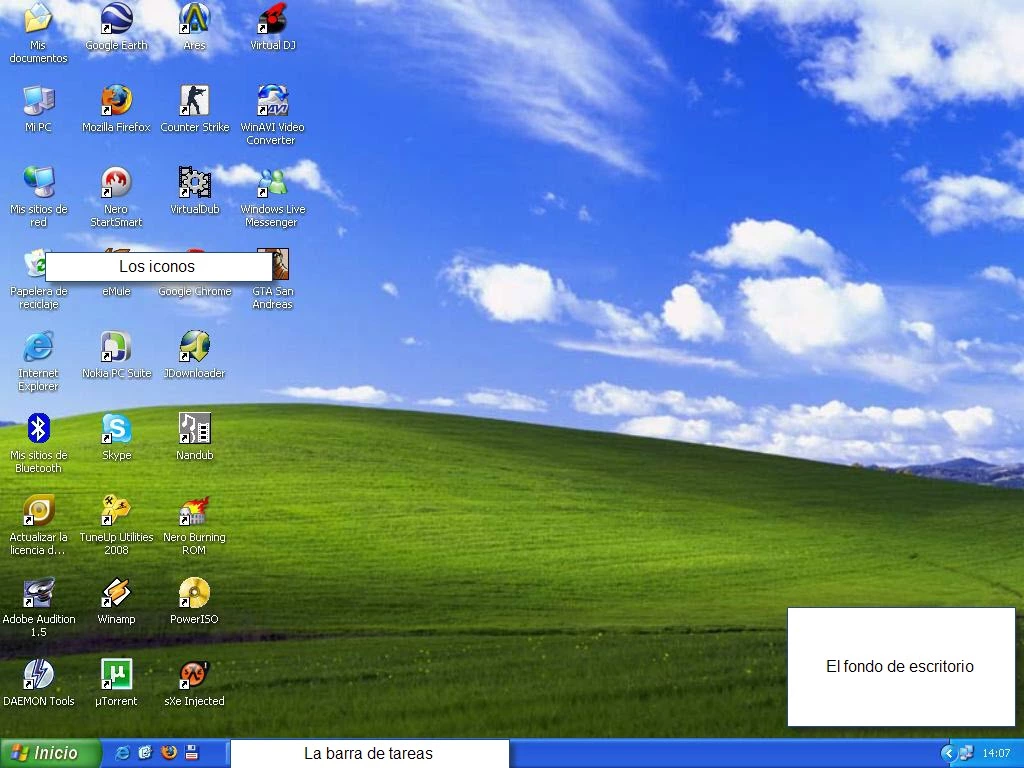
Task: Open the Mis documentos desktop icon
Action: coord(38,18)
